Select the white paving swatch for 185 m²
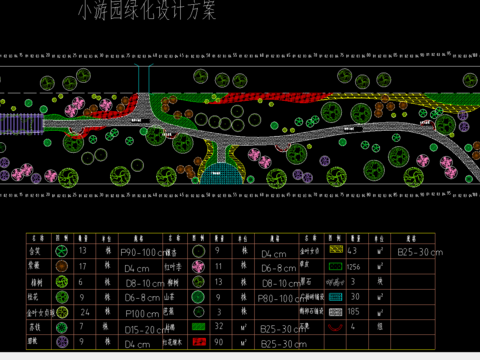 click(336, 312)
